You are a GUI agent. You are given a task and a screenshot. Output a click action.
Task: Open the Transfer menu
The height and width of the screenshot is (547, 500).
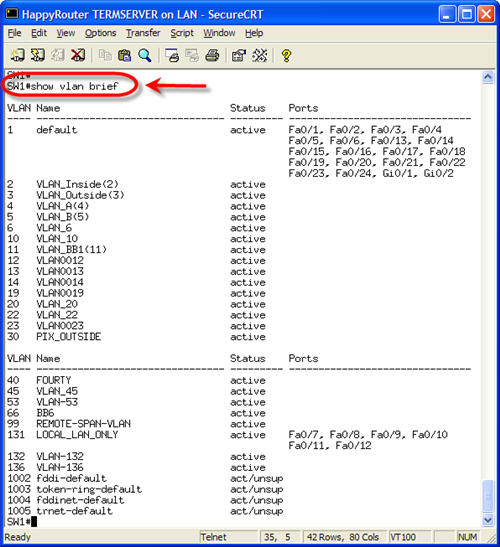click(x=143, y=33)
